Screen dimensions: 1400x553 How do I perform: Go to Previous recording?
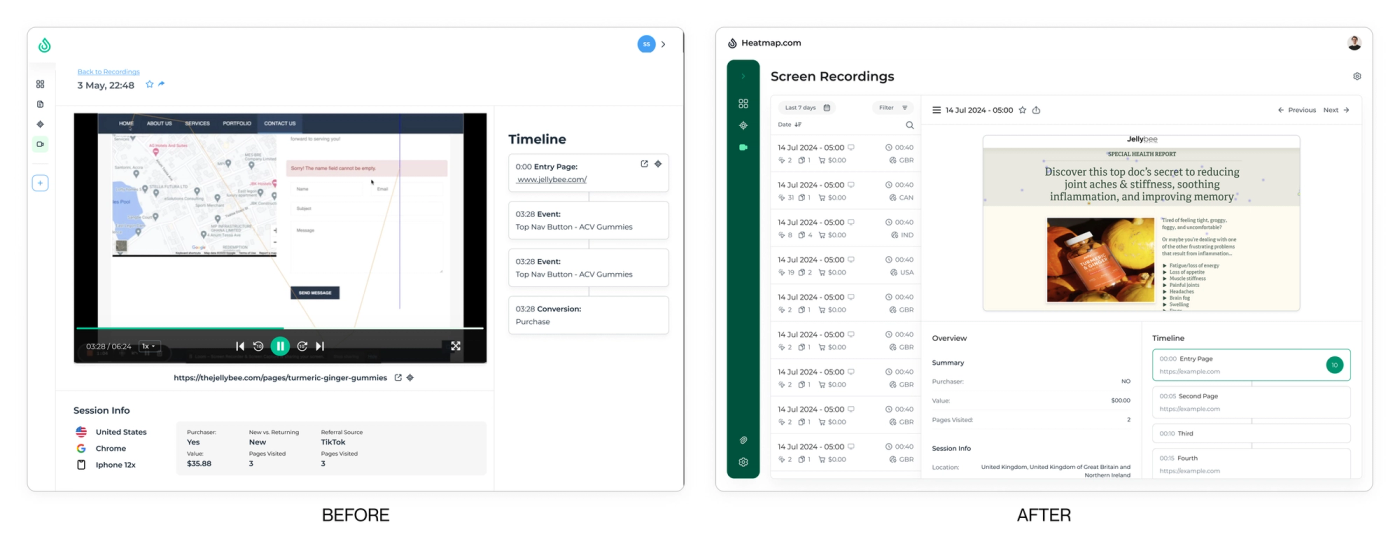point(1297,110)
